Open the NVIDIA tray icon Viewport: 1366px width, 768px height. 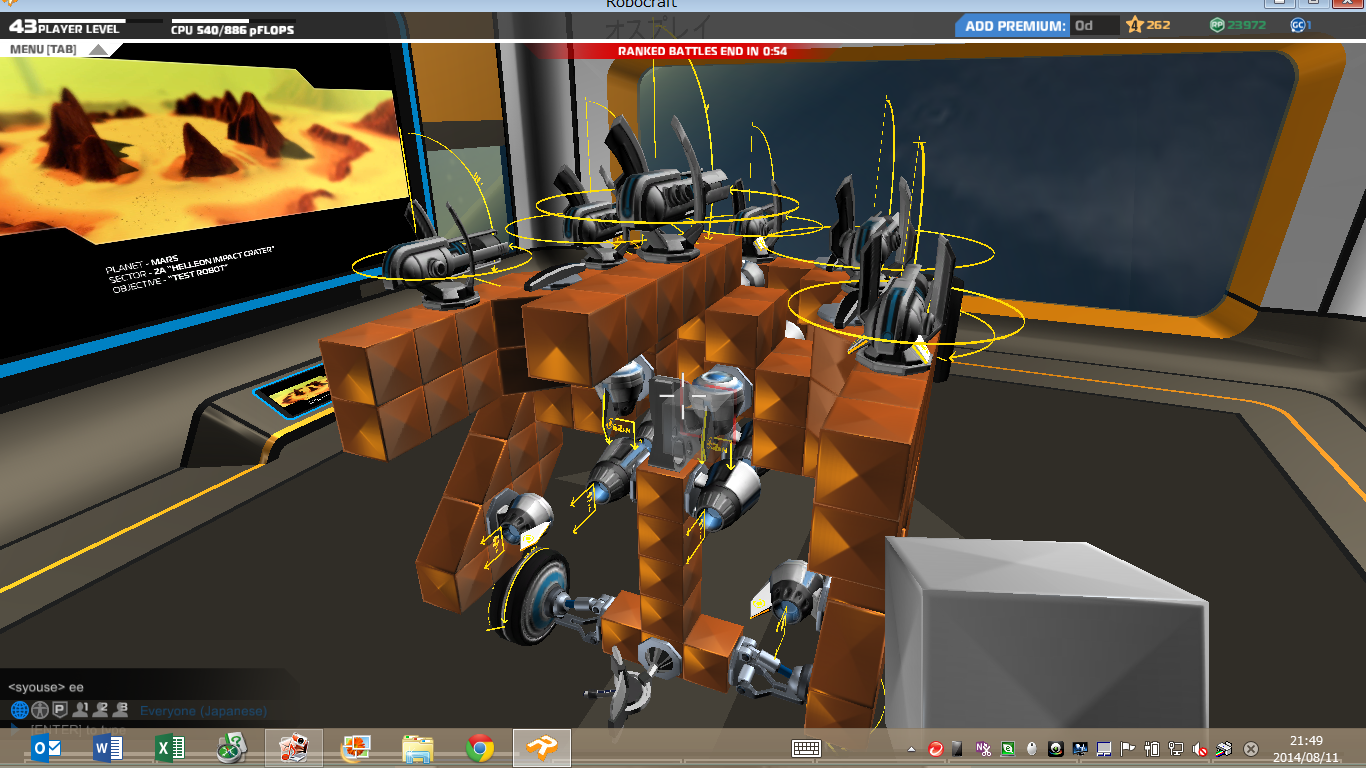tap(1008, 748)
